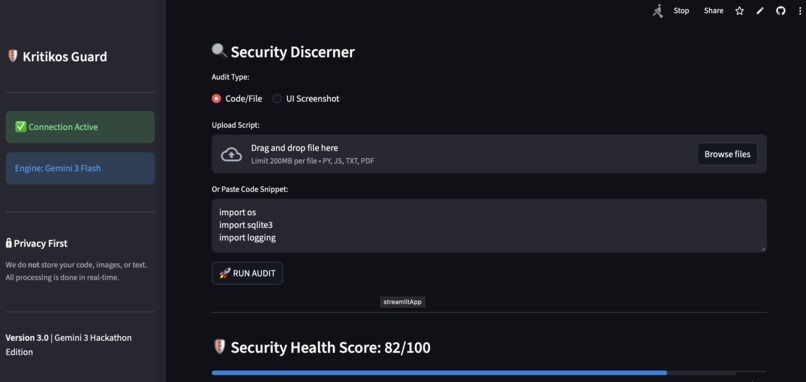Click the Kritikos Guard title
Screen dimensions: 806x382
tap(65, 57)
